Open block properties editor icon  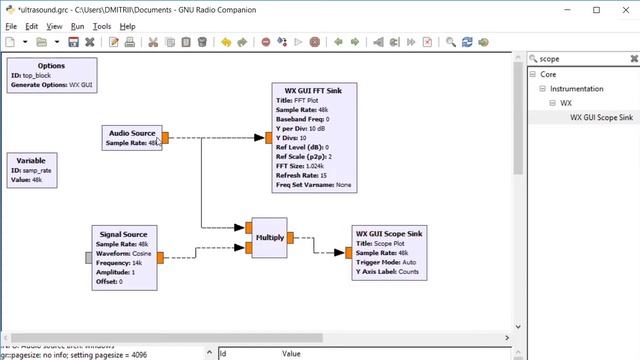point(113,42)
